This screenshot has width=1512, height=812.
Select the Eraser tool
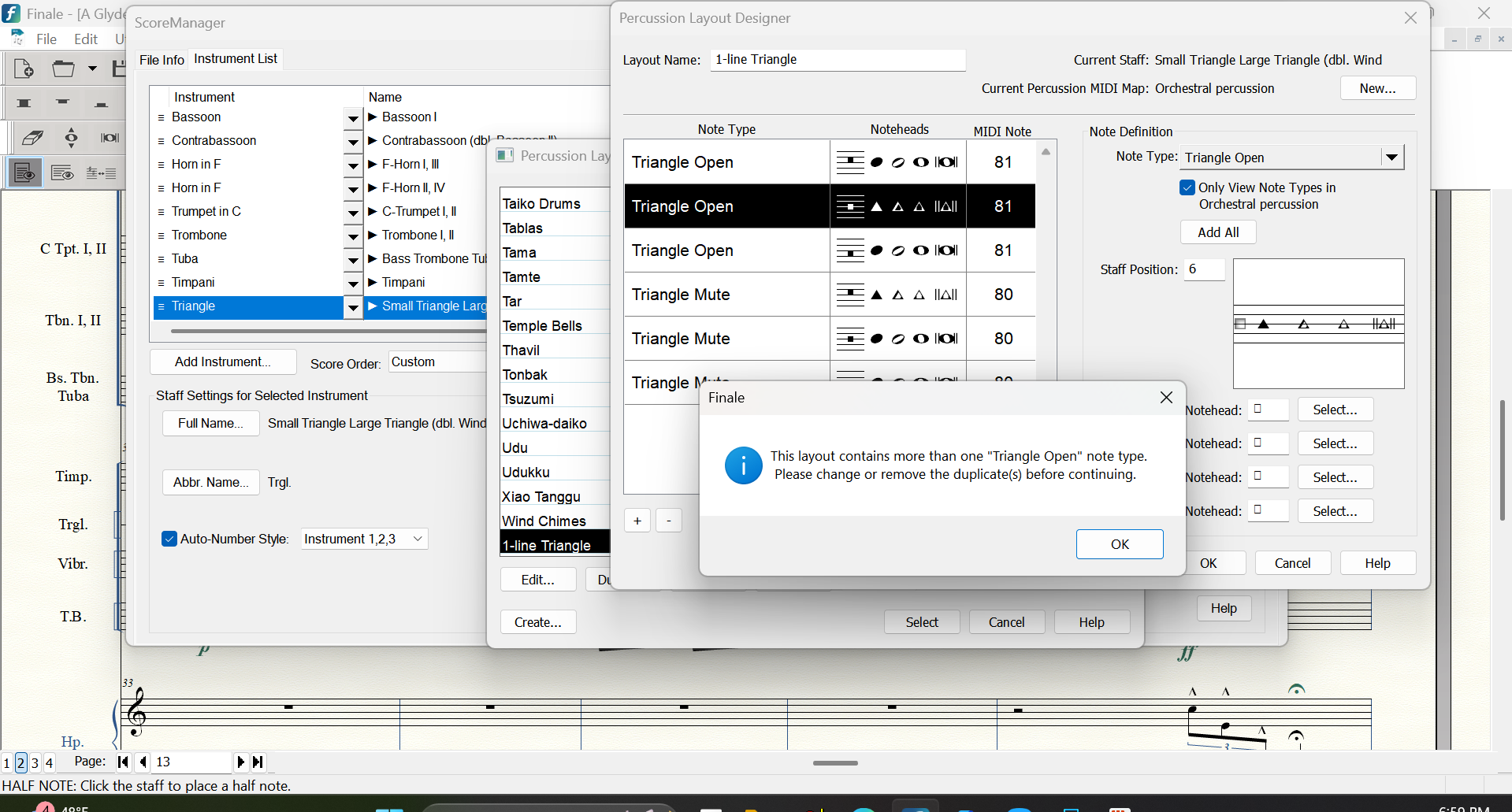click(x=32, y=138)
